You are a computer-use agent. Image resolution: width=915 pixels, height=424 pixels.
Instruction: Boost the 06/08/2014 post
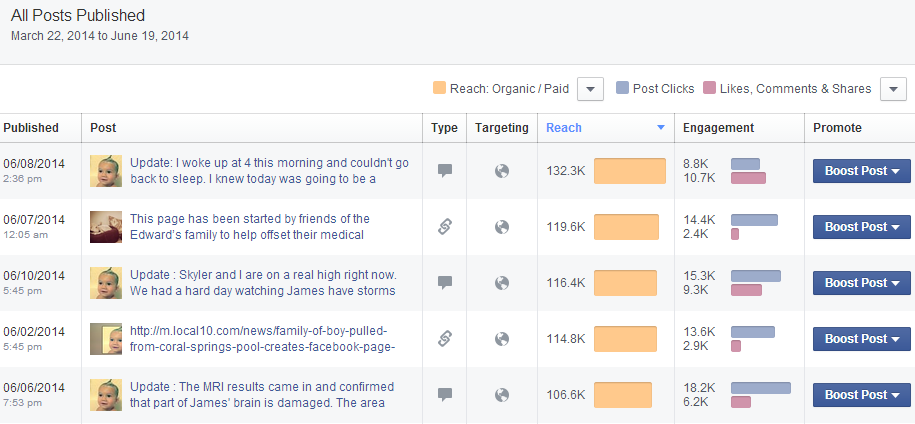point(860,171)
